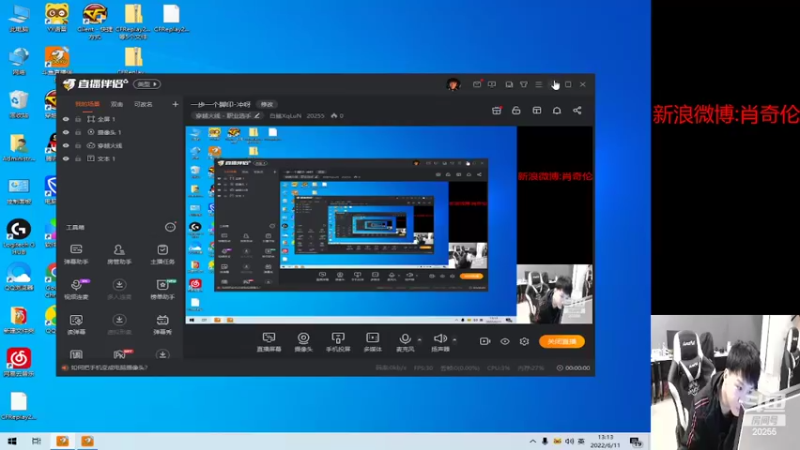Toggle visibility of the 全屏 1 source
This screenshot has height=450, width=800.
66,119
